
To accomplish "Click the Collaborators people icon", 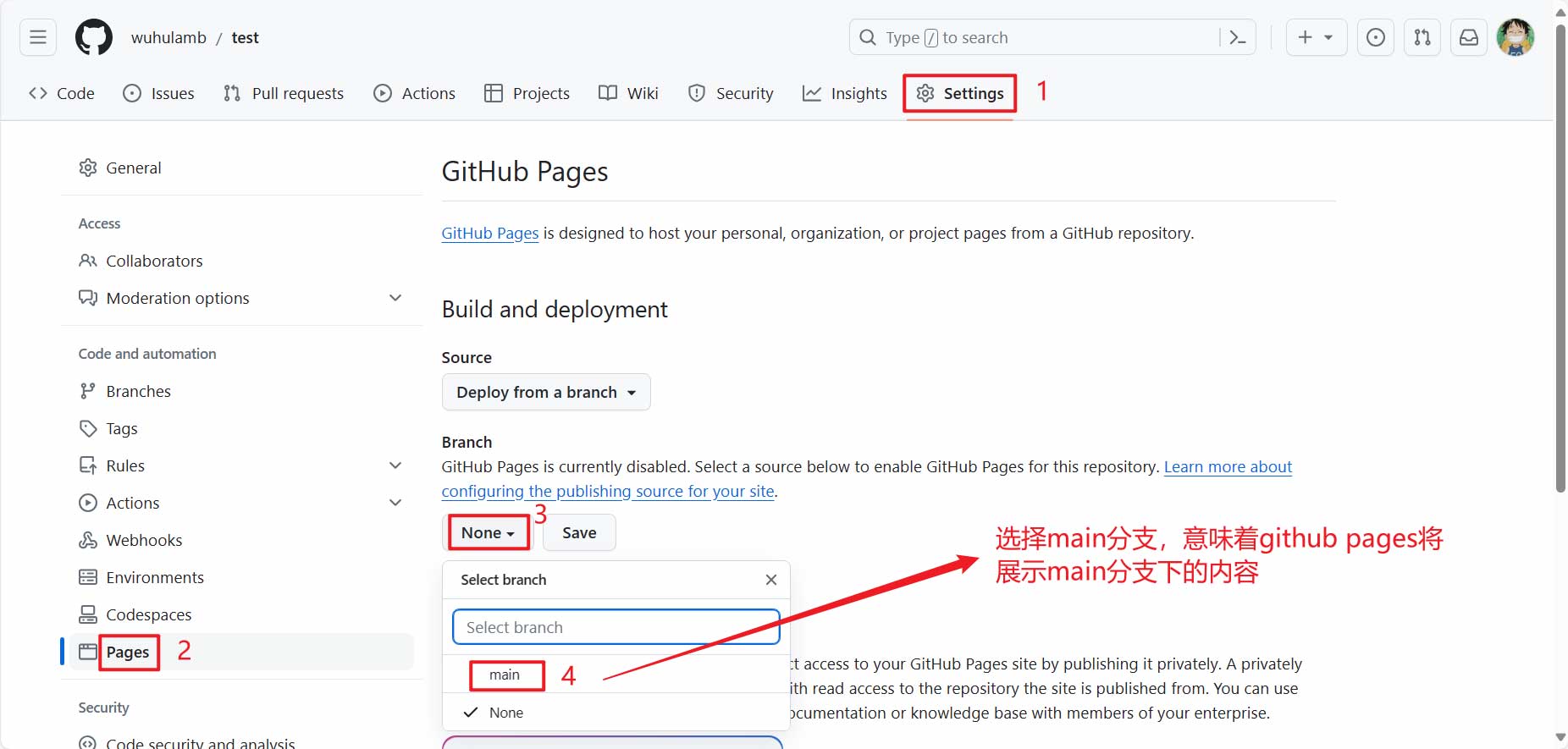I will 88,261.
